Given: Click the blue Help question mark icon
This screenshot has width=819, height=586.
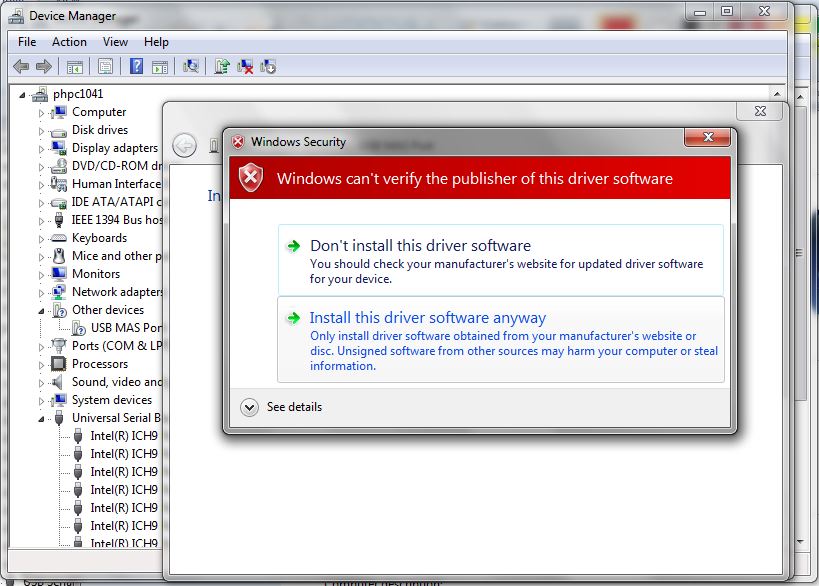Looking at the screenshot, I should click(136, 66).
